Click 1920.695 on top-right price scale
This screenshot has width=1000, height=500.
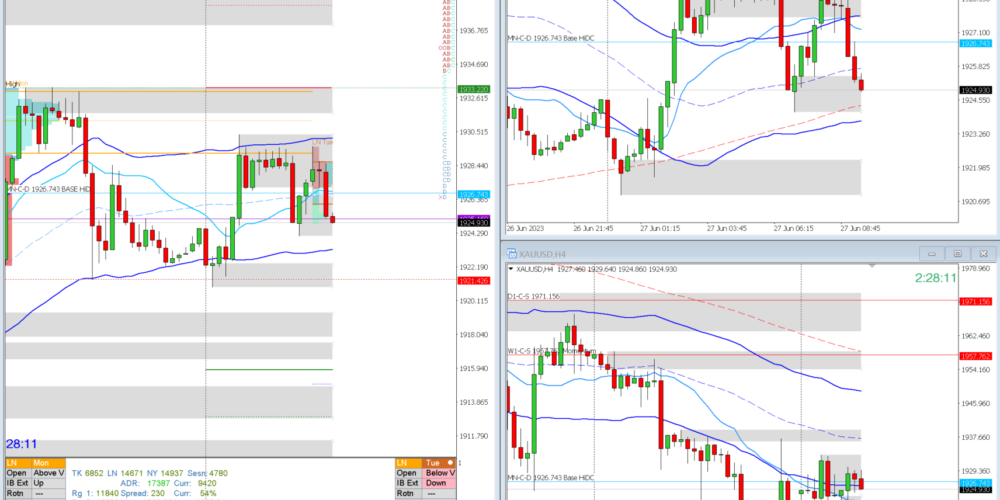[976, 202]
